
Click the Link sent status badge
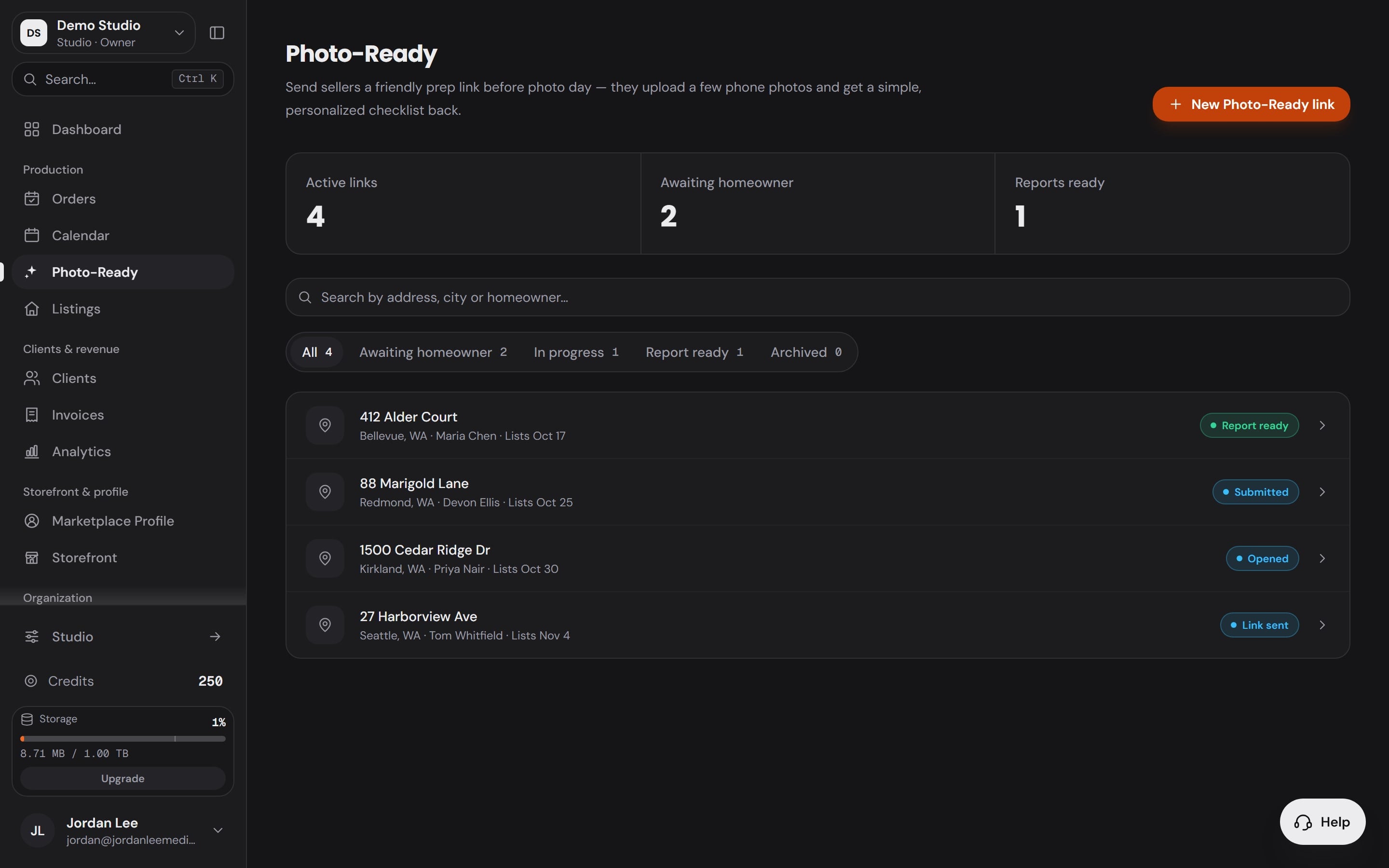tap(1259, 624)
